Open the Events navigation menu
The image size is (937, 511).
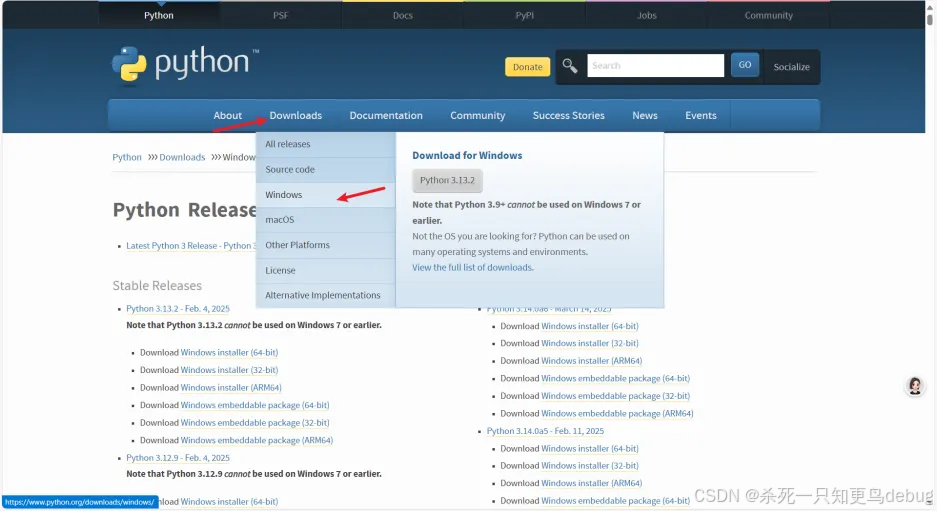pos(700,115)
